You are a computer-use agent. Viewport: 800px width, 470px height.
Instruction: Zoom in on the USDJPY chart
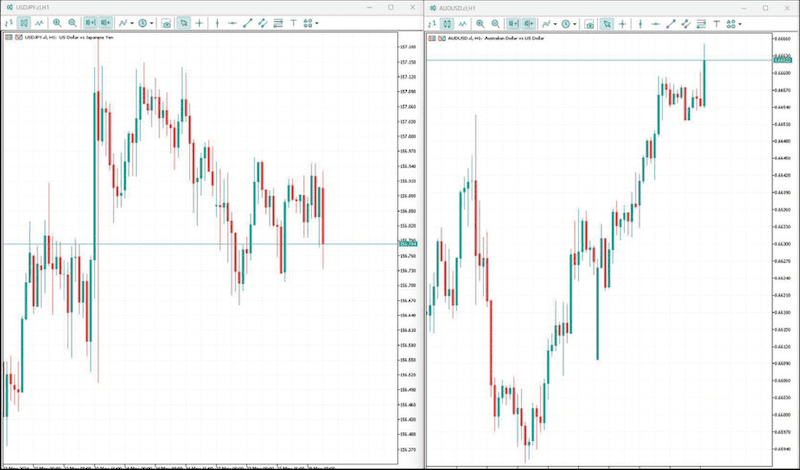click(57, 23)
